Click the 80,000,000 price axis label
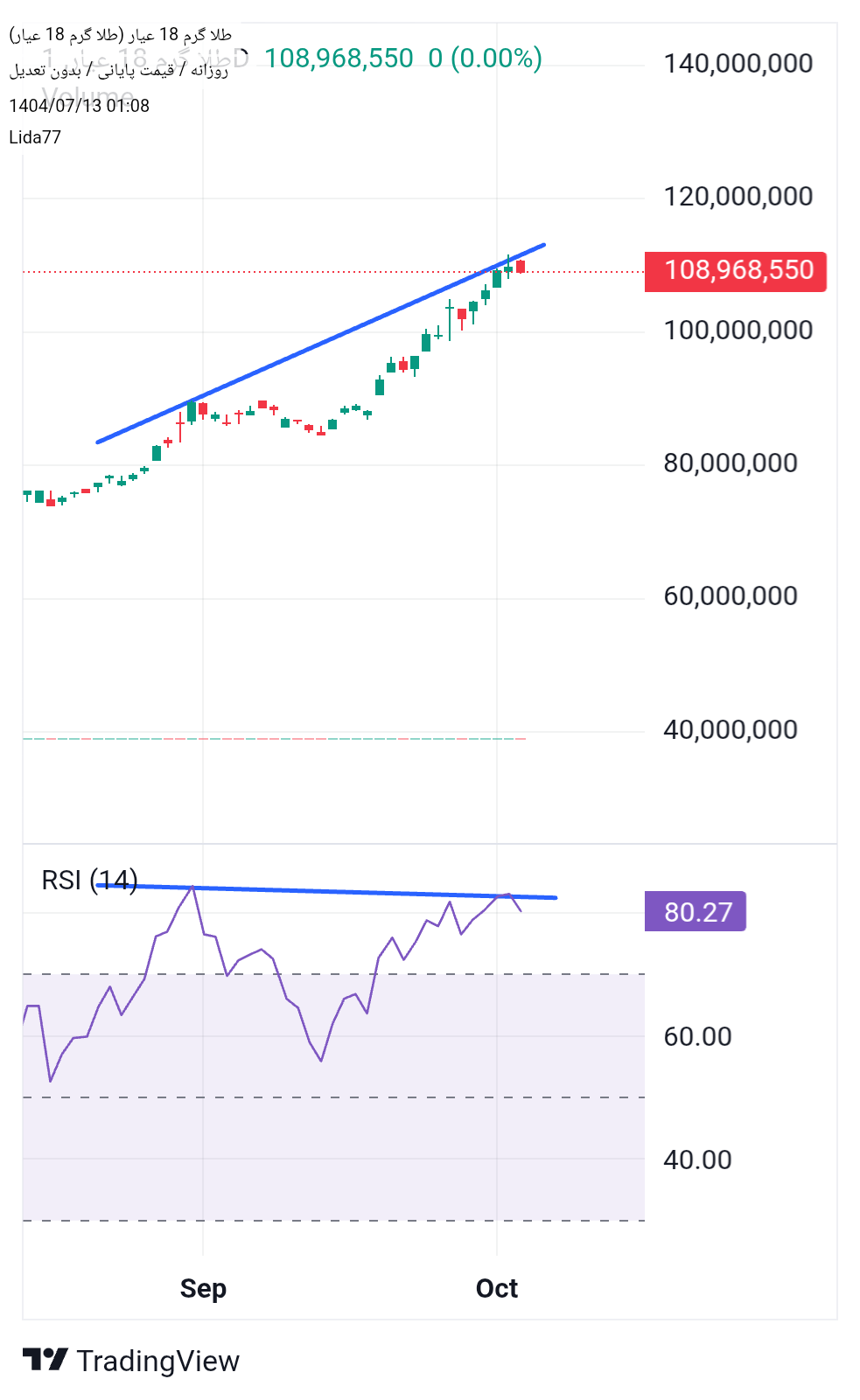The height and width of the screenshot is (1400, 860). click(x=730, y=463)
